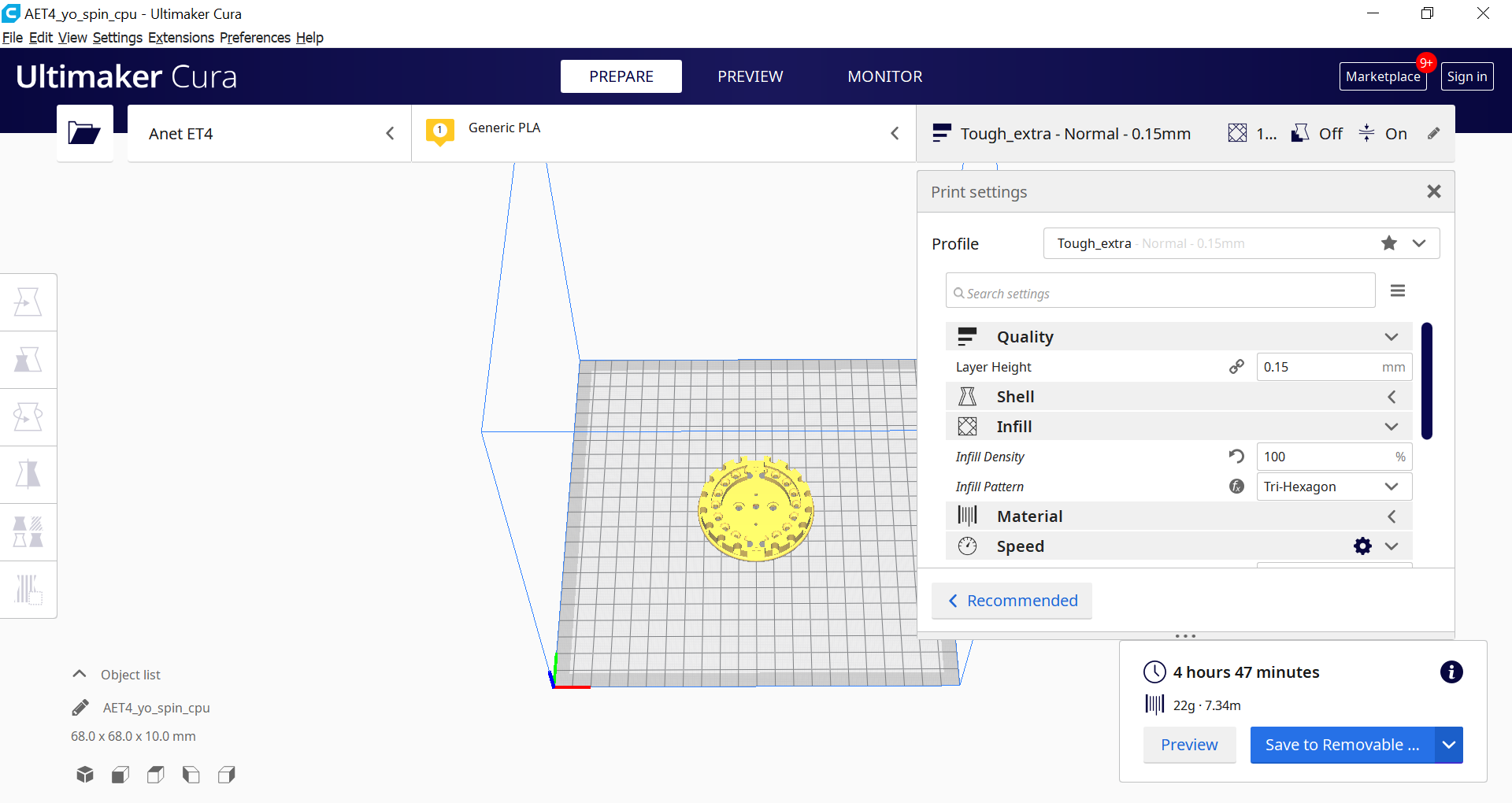
Task: Open Speed category settings gear
Action: coord(1362,546)
